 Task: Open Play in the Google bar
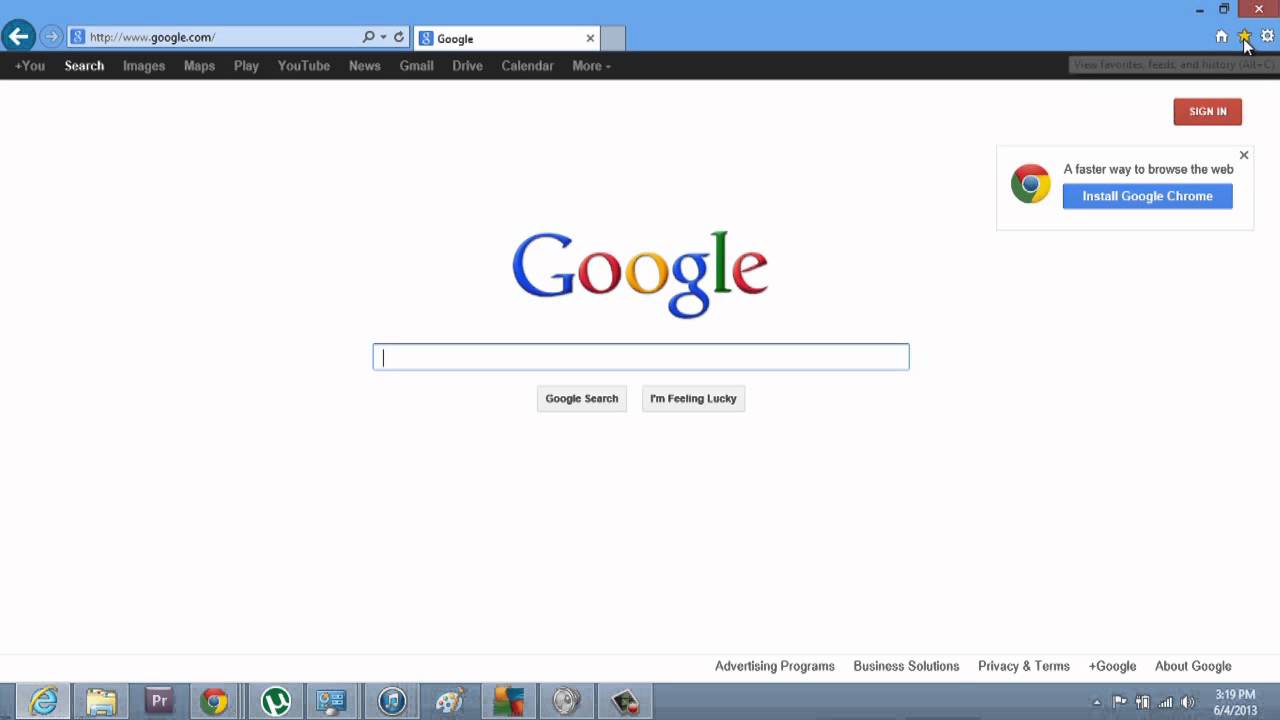point(246,66)
